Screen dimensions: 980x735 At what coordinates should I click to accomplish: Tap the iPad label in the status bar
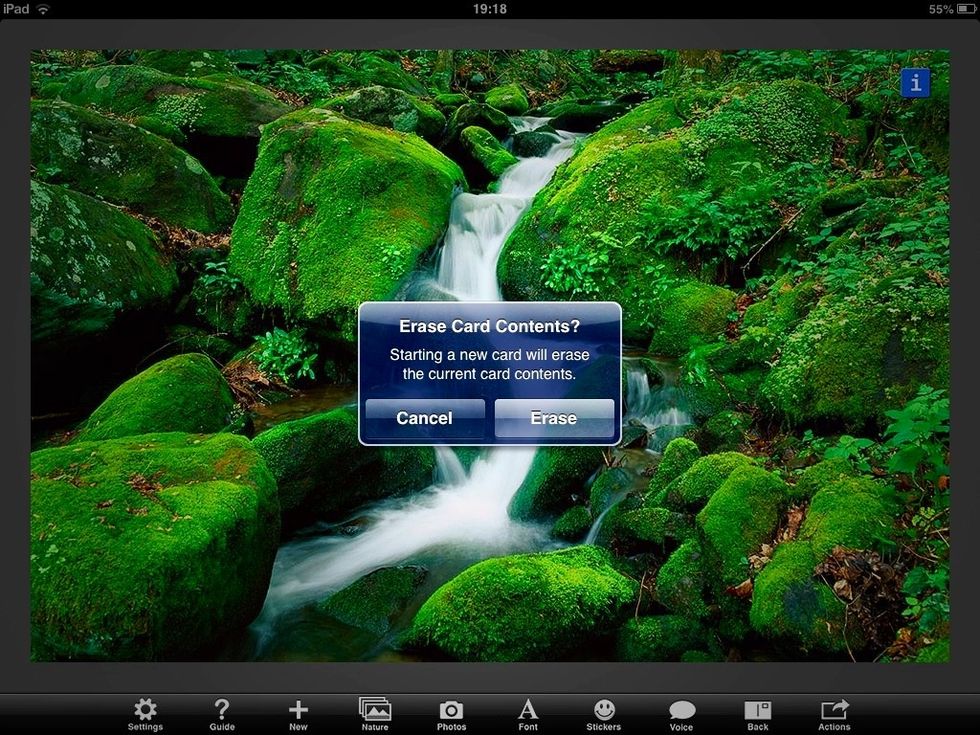[16, 9]
